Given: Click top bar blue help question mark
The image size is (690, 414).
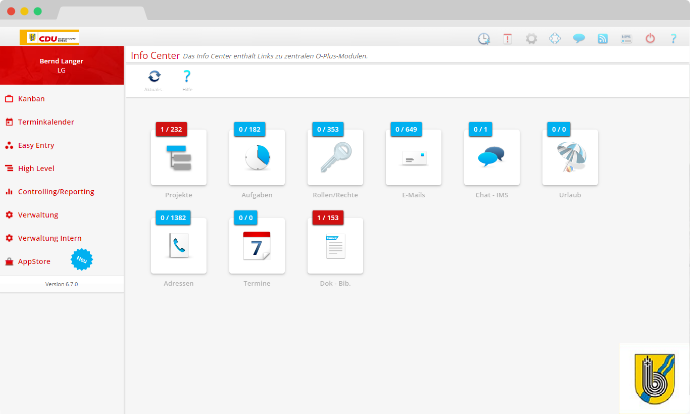Looking at the screenshot, I should [673, 39].
